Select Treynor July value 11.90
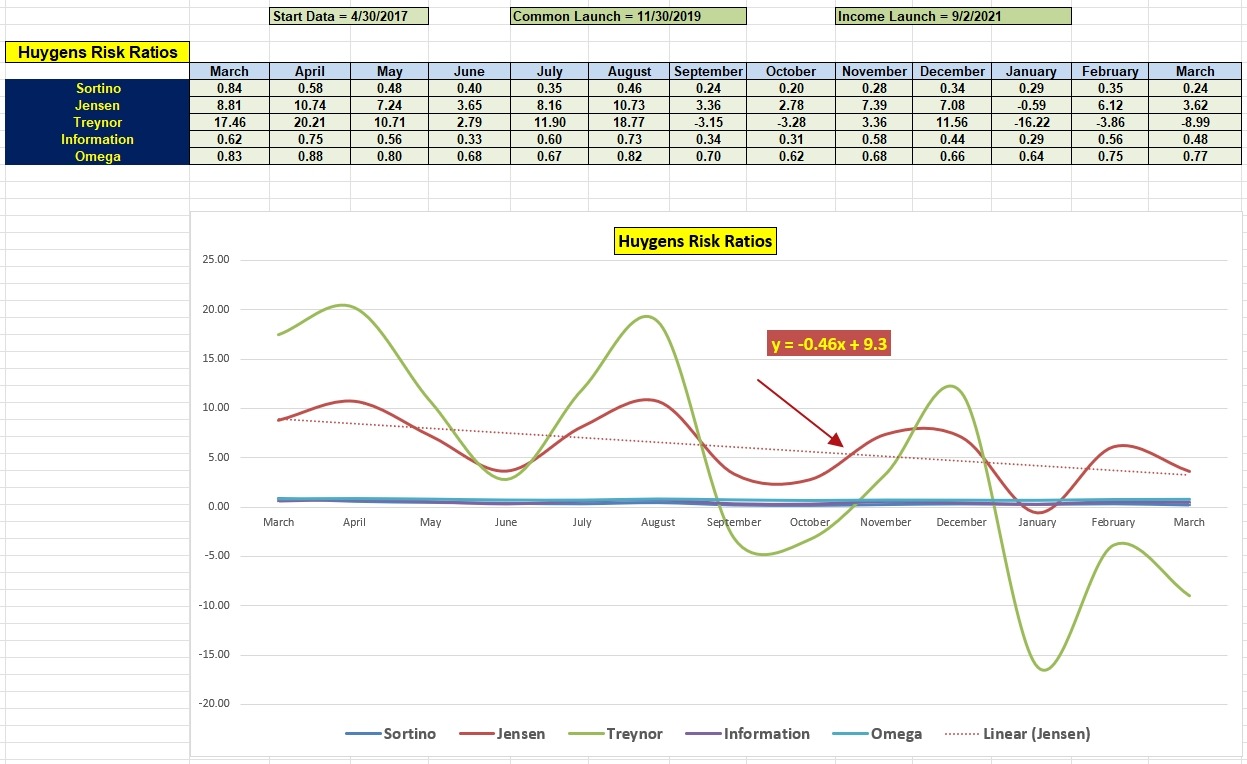The image size is (1247, 764). (549, 122)
